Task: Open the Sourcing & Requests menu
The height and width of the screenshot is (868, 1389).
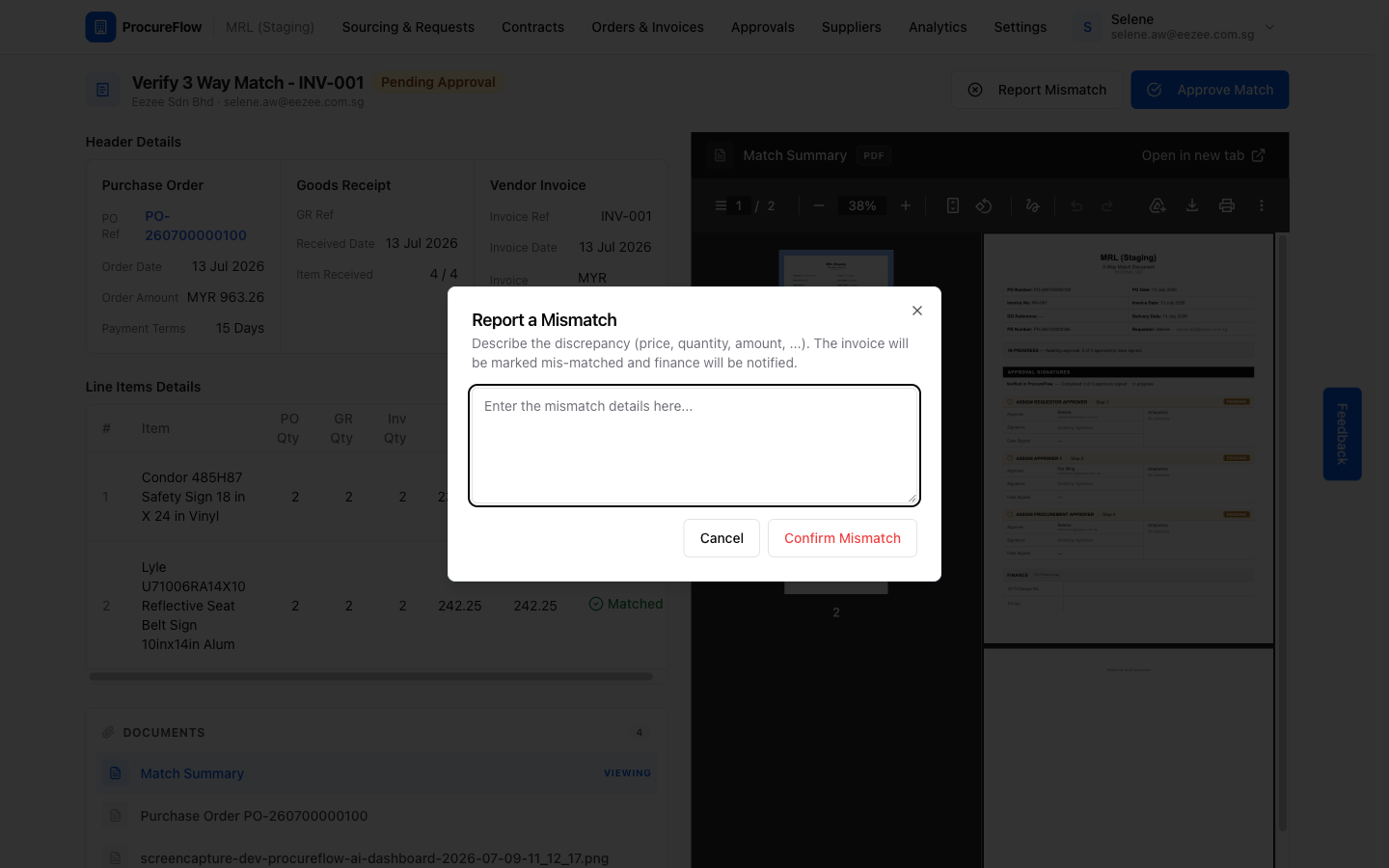Action: pyautogui.click(x=408, y=27)
